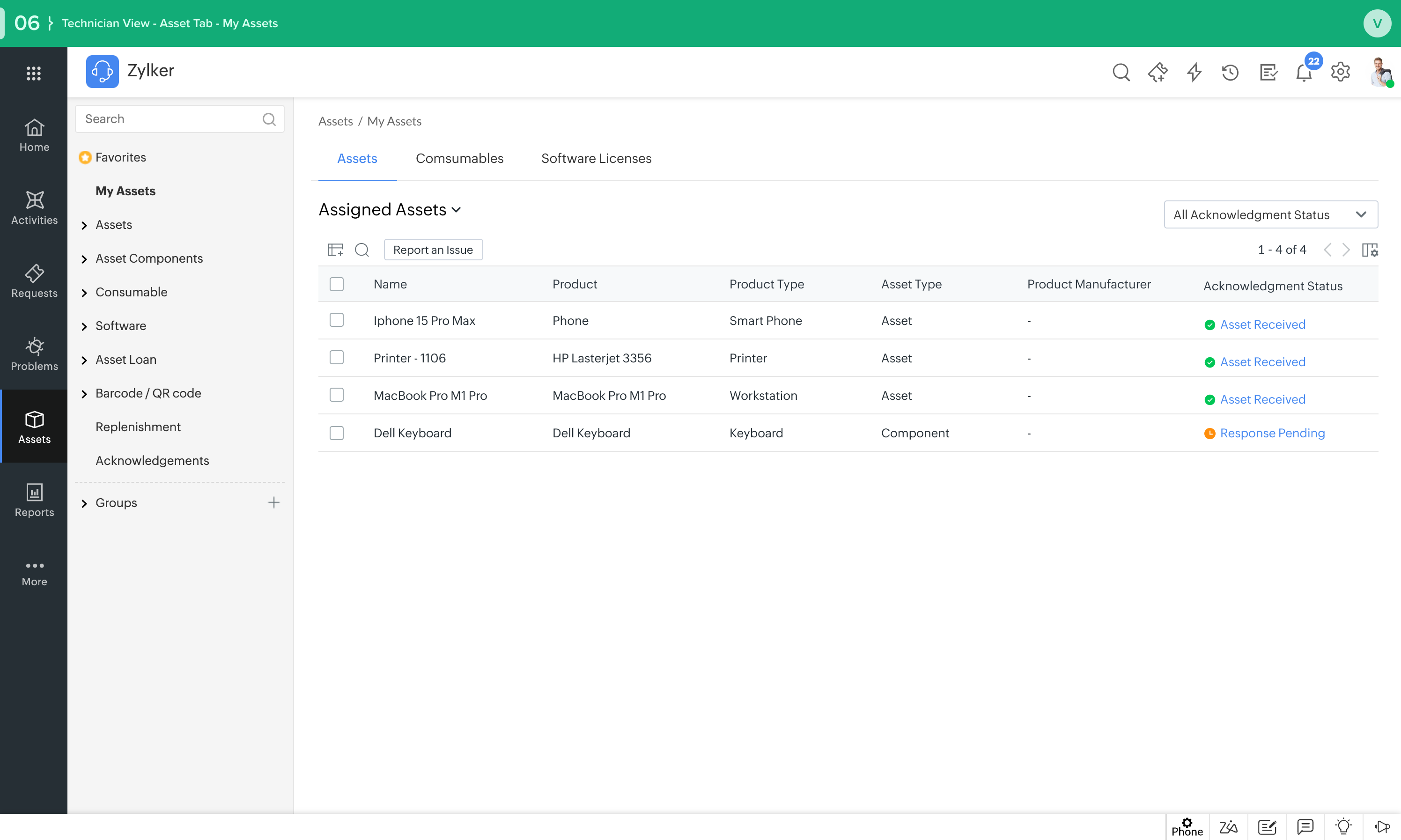Open Reports module icon
This screenshot has width=1401, height=840.
click(34, 500)
